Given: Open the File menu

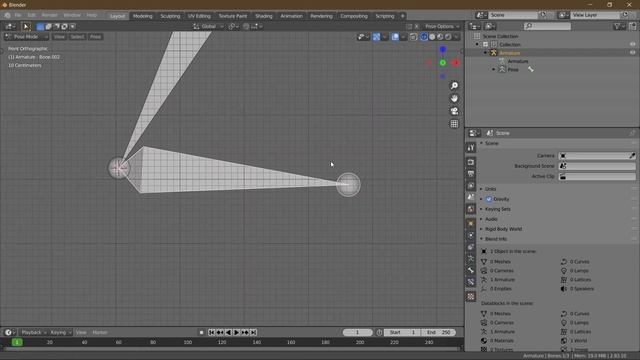Looking at the screenshot, I should 18,15.
